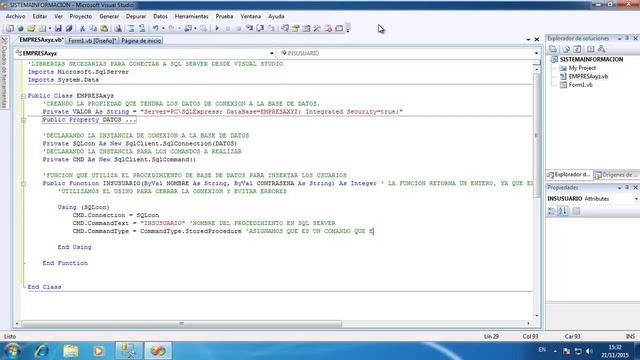This screenshot has height=360, width=640.
Task: Click the Redo arrow toolbar icon
Action: click(171, 29)
